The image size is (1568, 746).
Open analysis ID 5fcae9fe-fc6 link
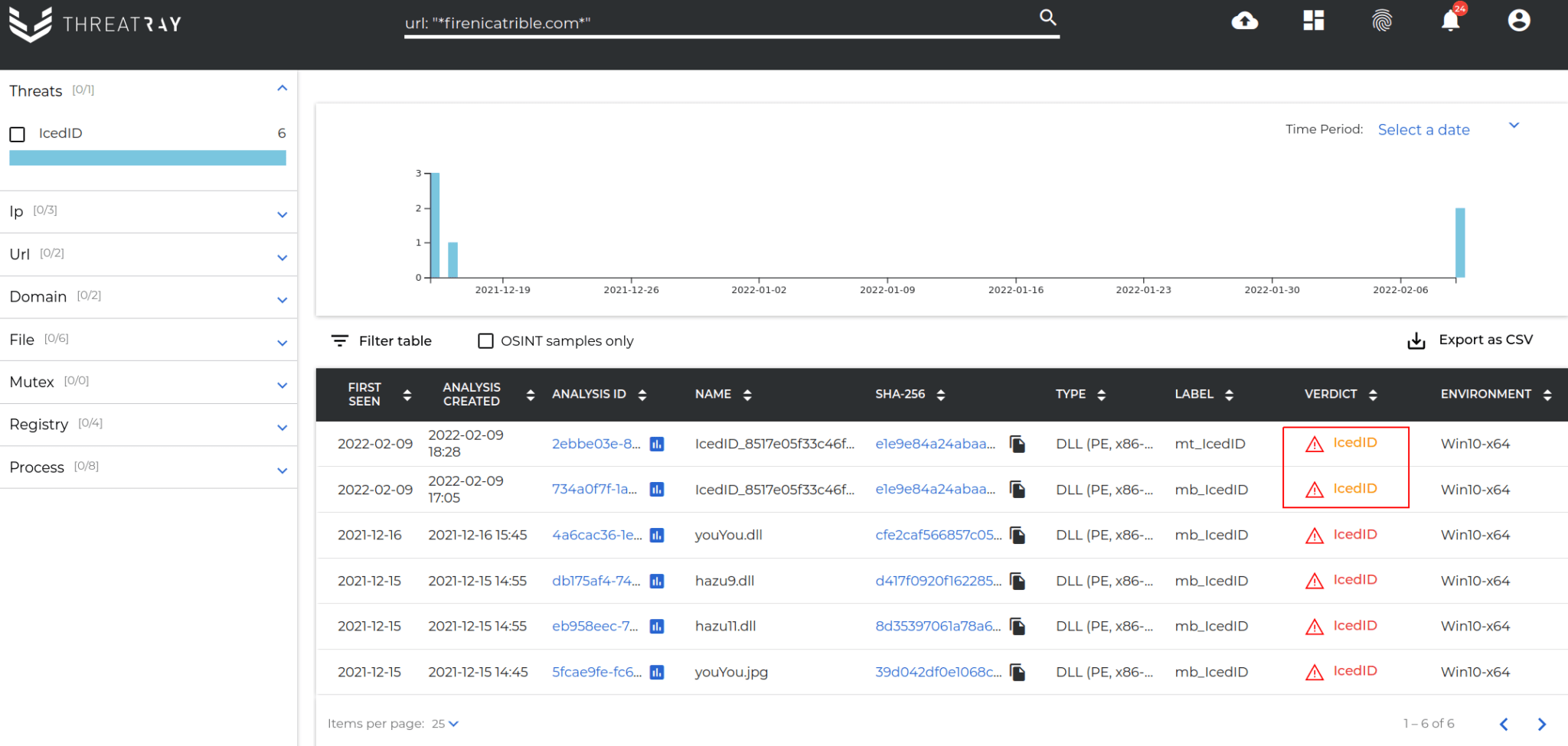coord(597,672)
